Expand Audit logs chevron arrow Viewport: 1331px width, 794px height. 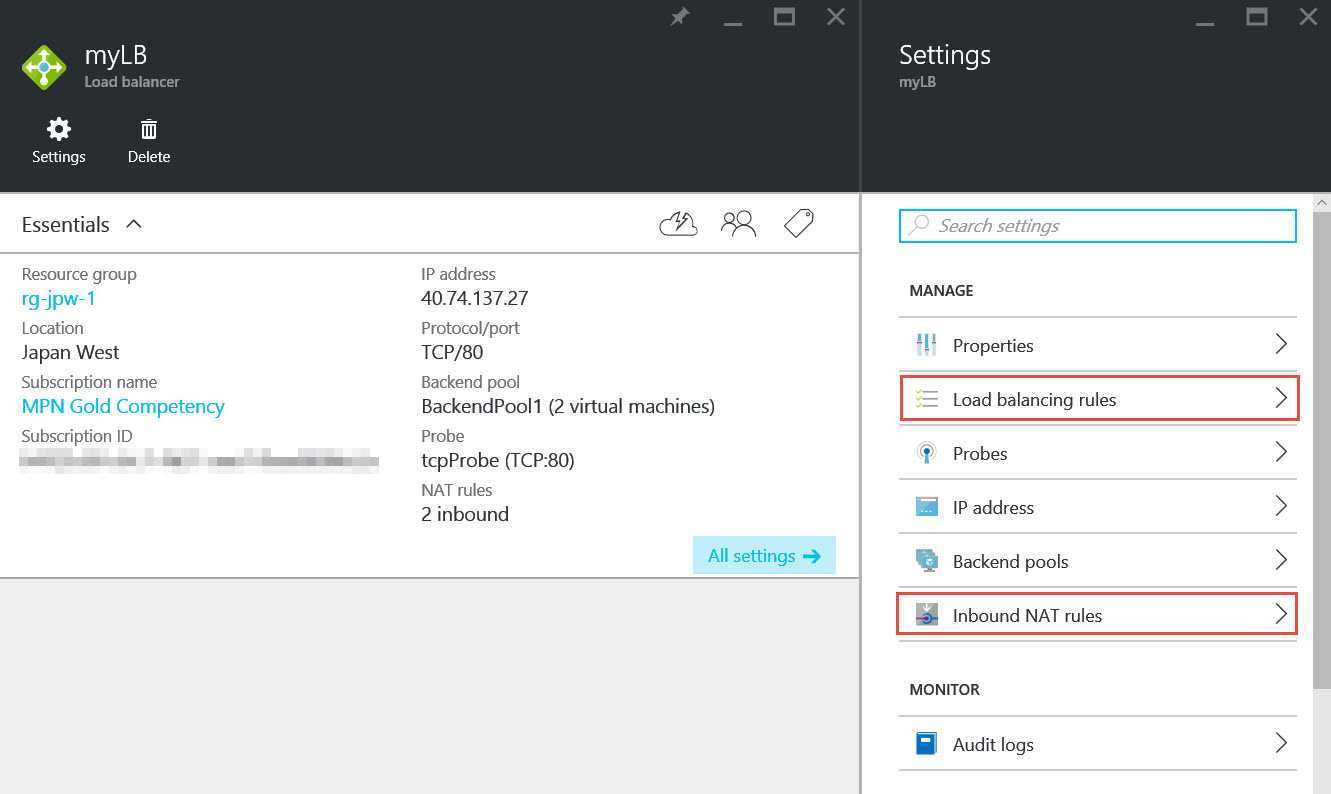[1281, 743]
